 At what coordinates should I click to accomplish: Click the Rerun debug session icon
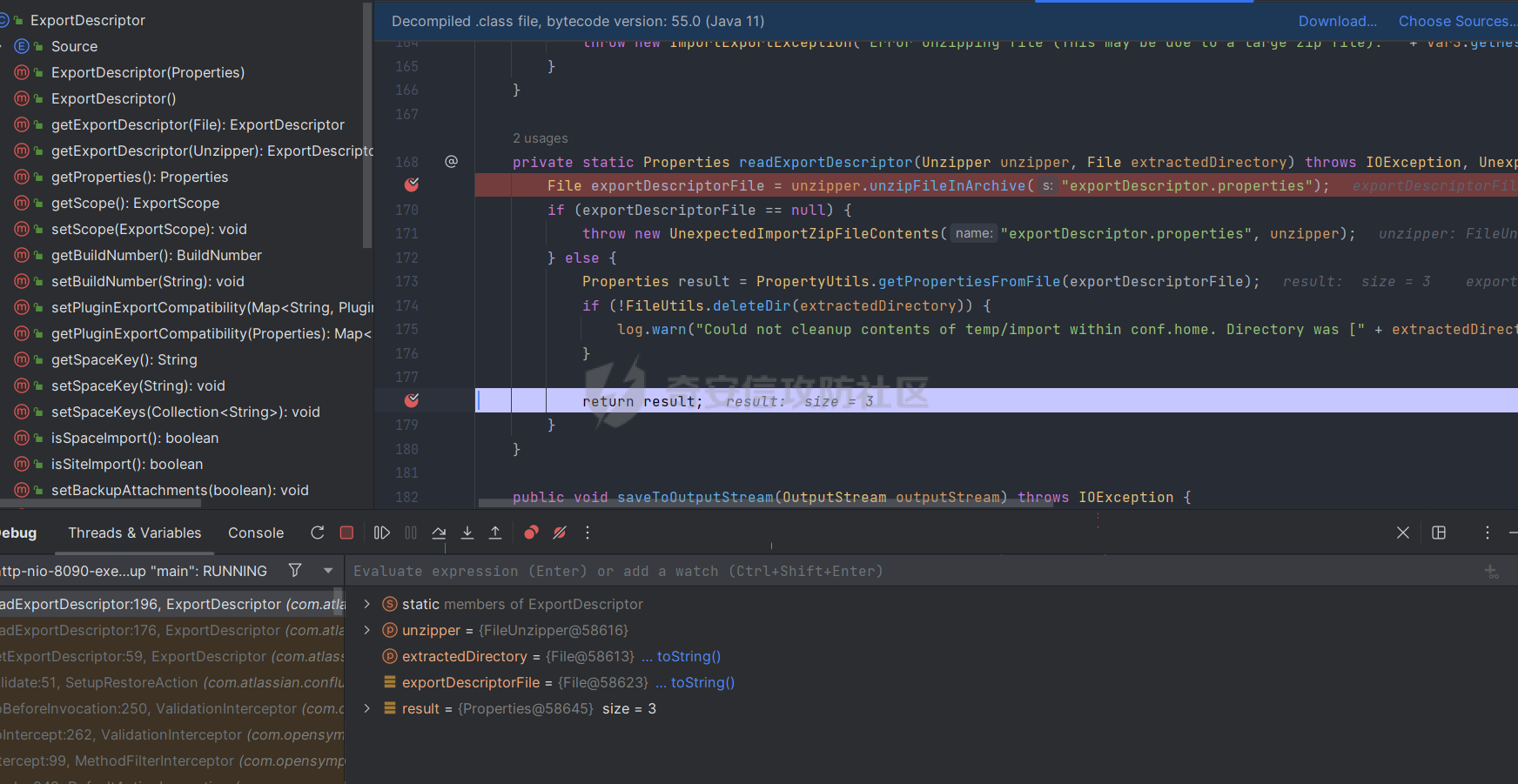pyautogui.click(x=318, y=533)
